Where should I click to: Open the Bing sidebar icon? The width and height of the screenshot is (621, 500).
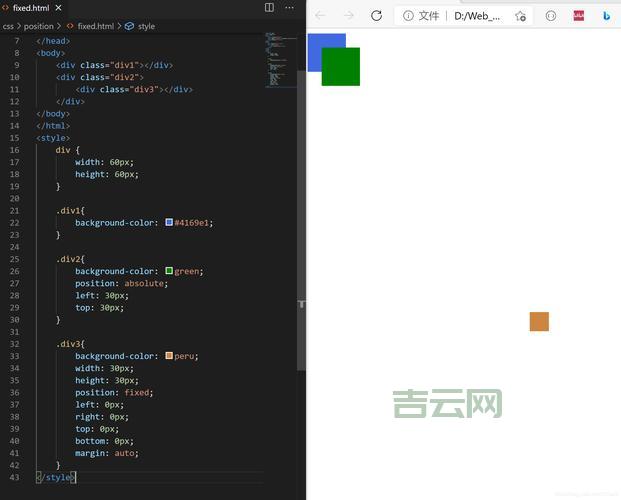pos(606,15)
